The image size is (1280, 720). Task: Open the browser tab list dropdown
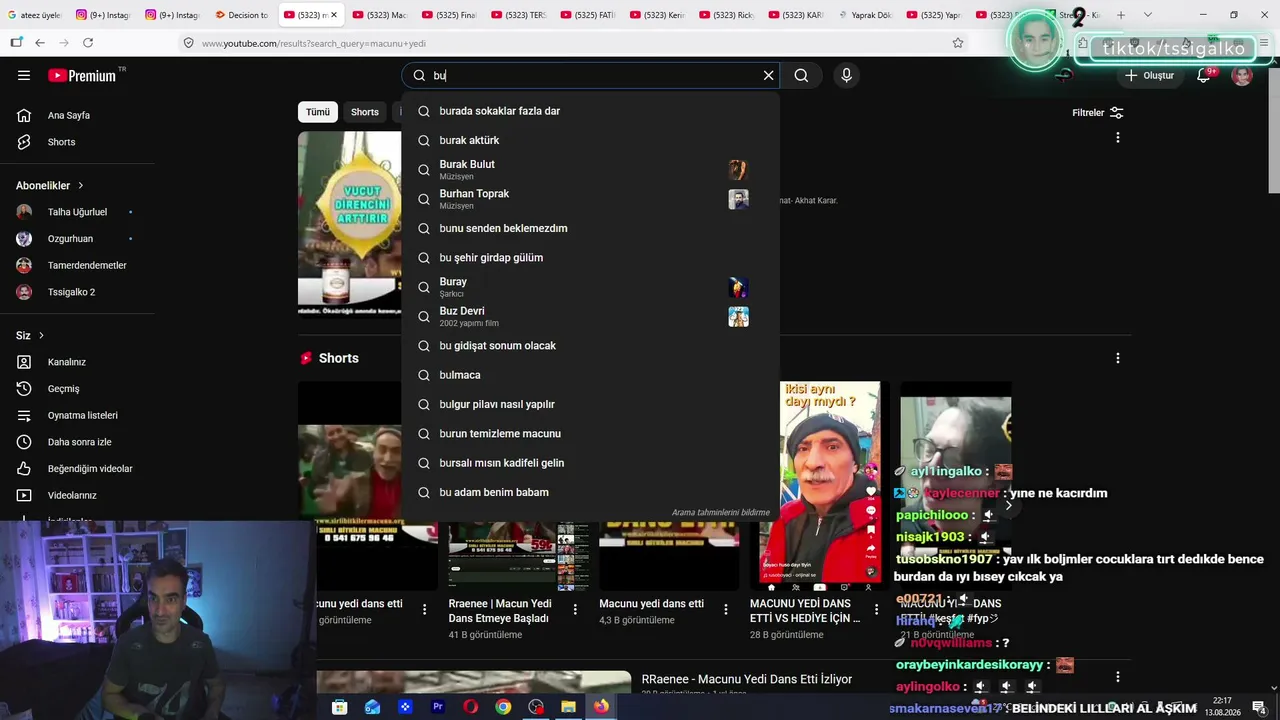click(x=1147, y=15)
